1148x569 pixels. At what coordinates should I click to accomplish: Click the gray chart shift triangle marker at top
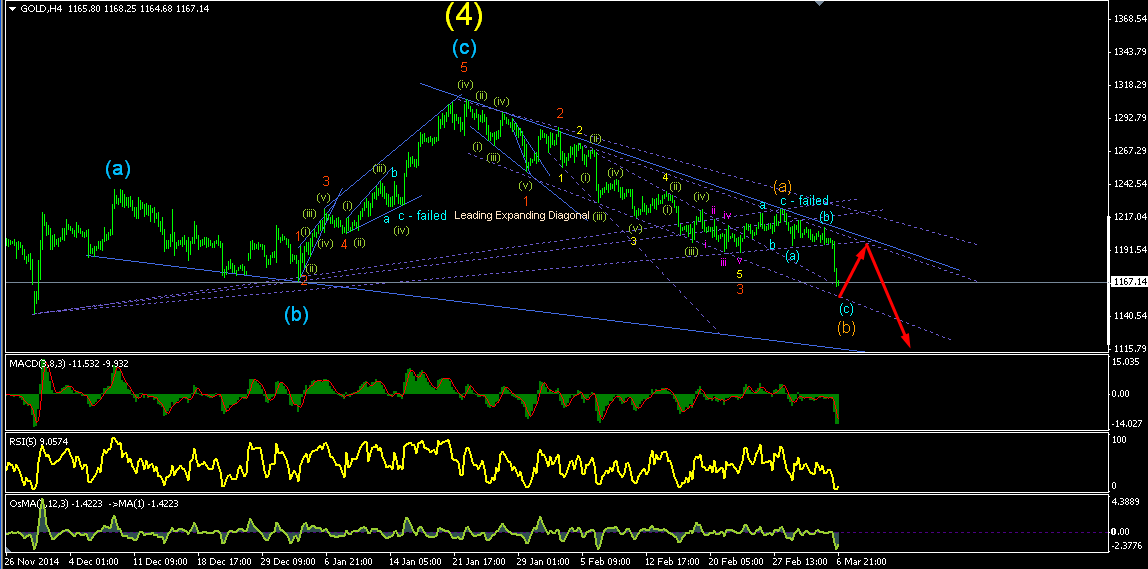click(x=820, y=4)
